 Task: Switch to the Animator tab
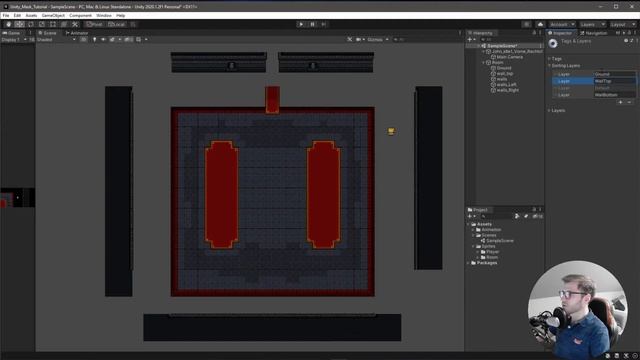(x=77, y=33)
